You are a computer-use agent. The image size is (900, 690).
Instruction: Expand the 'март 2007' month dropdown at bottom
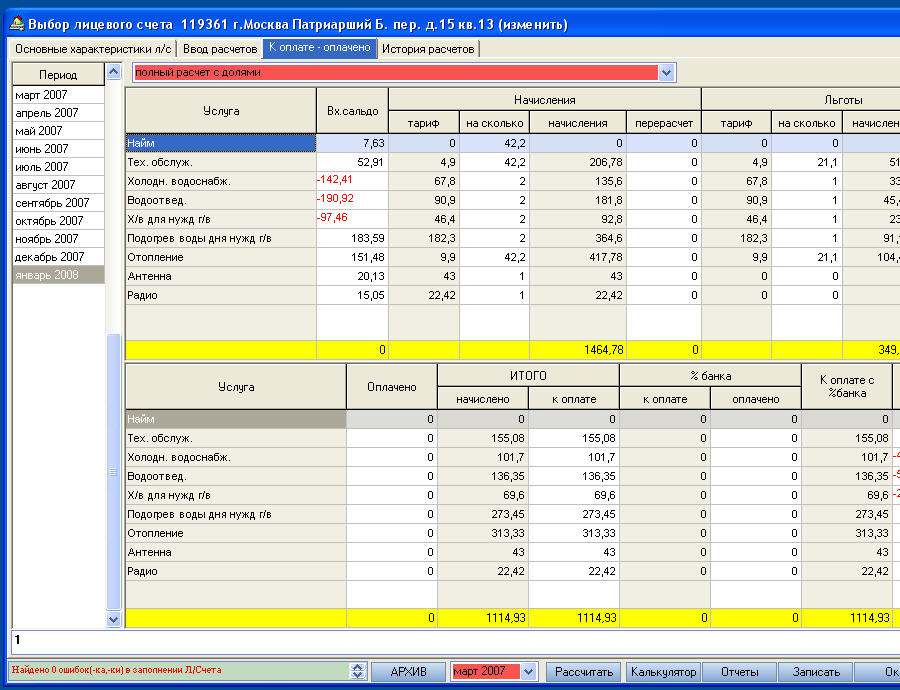528,671
